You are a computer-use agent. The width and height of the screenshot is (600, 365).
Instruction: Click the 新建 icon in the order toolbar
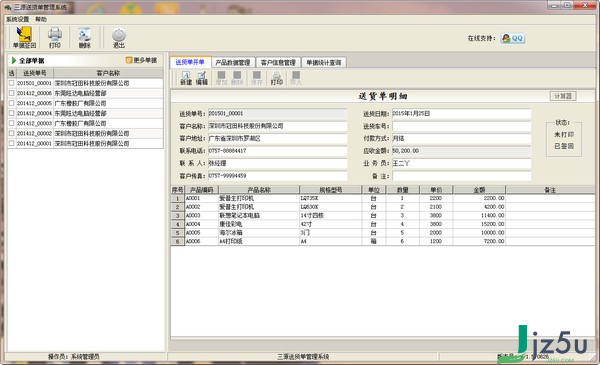(186, 78)
